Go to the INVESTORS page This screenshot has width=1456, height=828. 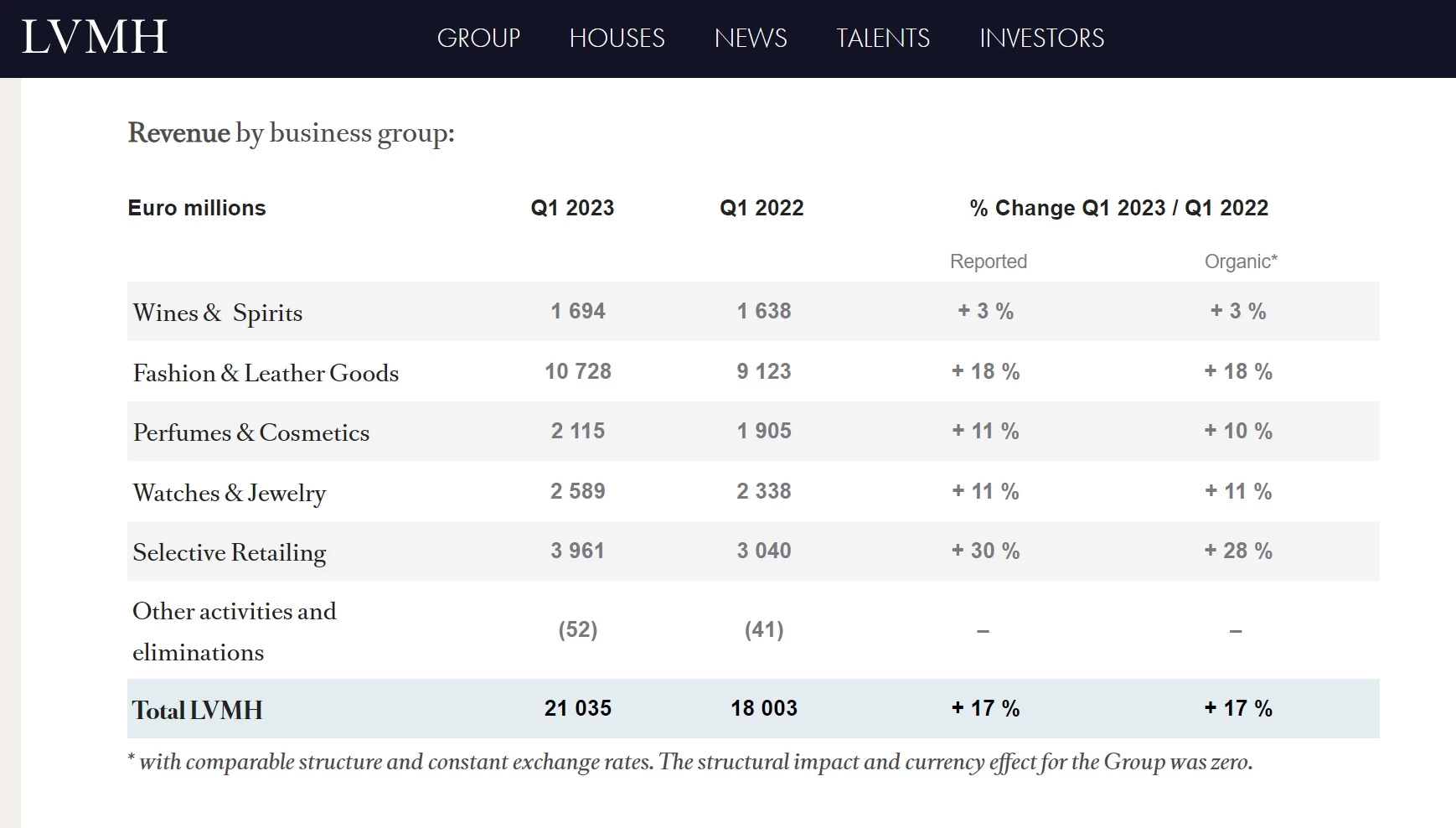1040,39
